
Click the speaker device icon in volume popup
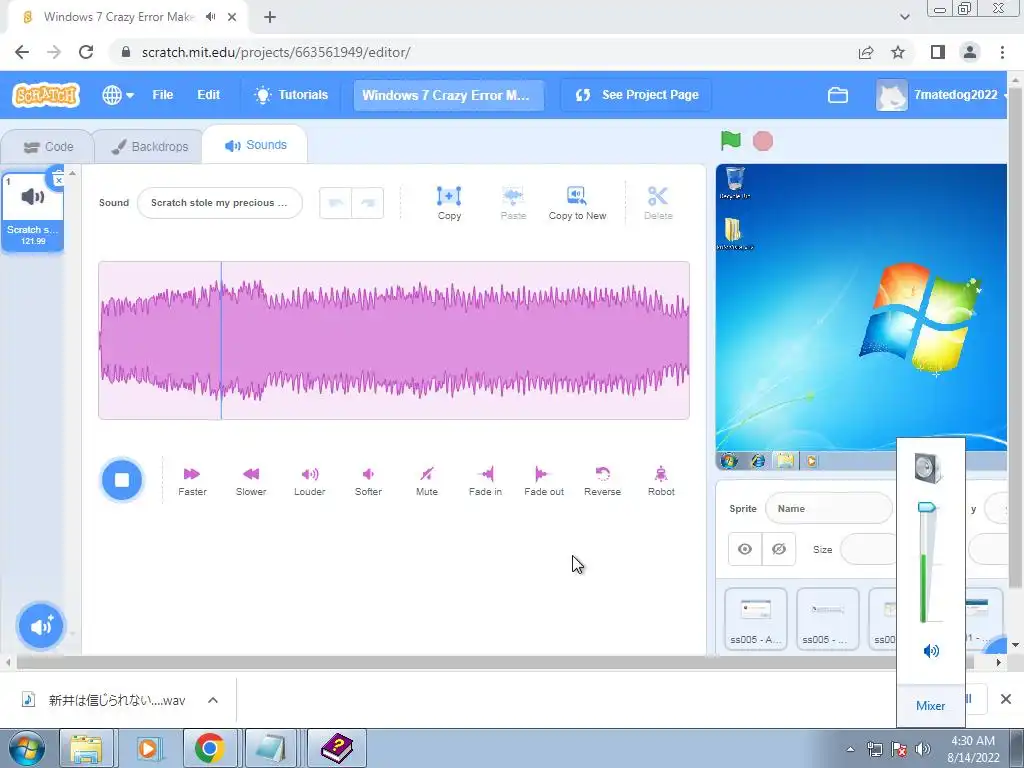tap(928, 468)
